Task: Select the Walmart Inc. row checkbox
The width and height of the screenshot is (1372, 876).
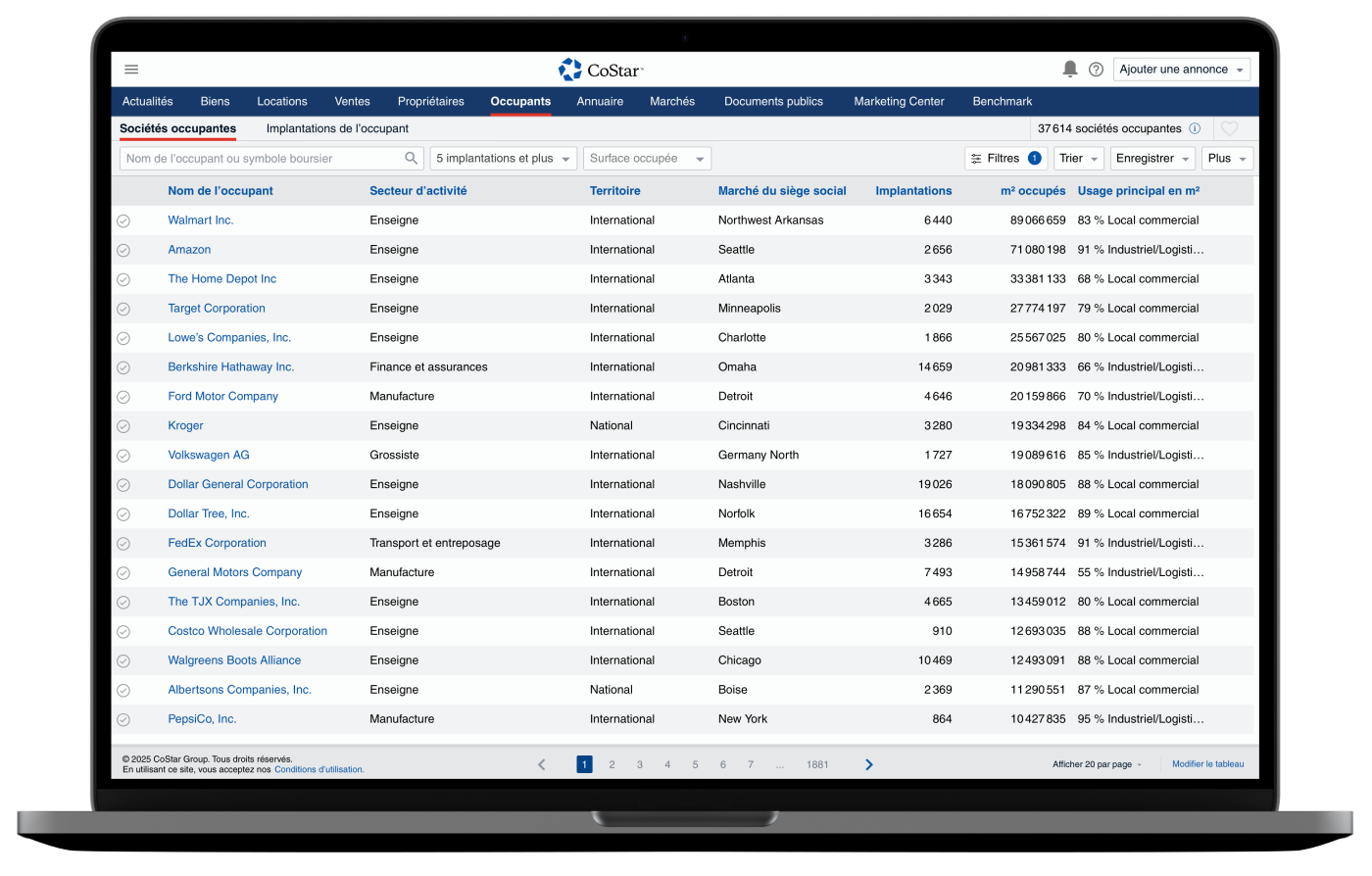Action: coord(123,220)
